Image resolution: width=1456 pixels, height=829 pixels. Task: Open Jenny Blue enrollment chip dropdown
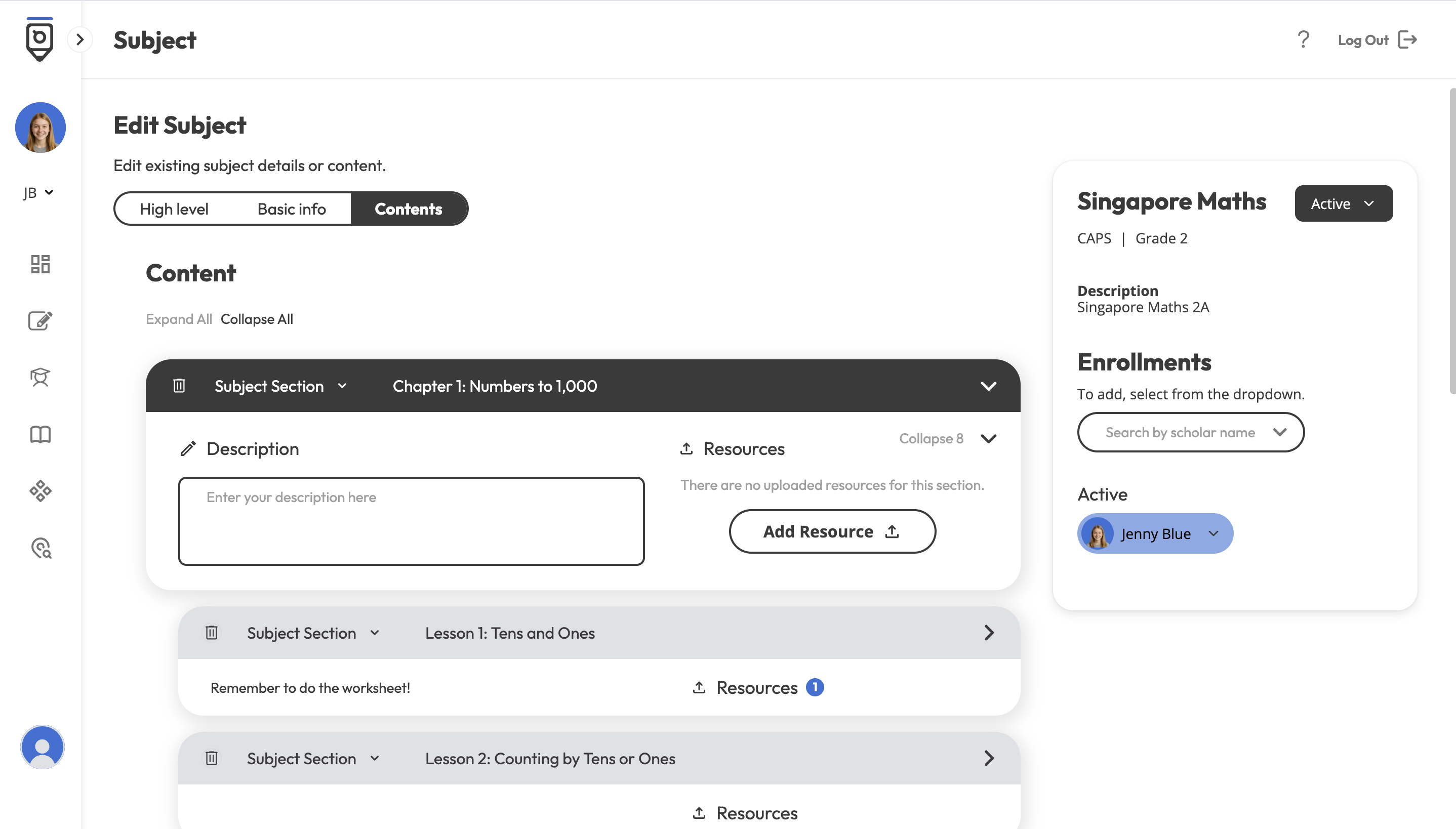[1213, 533]
